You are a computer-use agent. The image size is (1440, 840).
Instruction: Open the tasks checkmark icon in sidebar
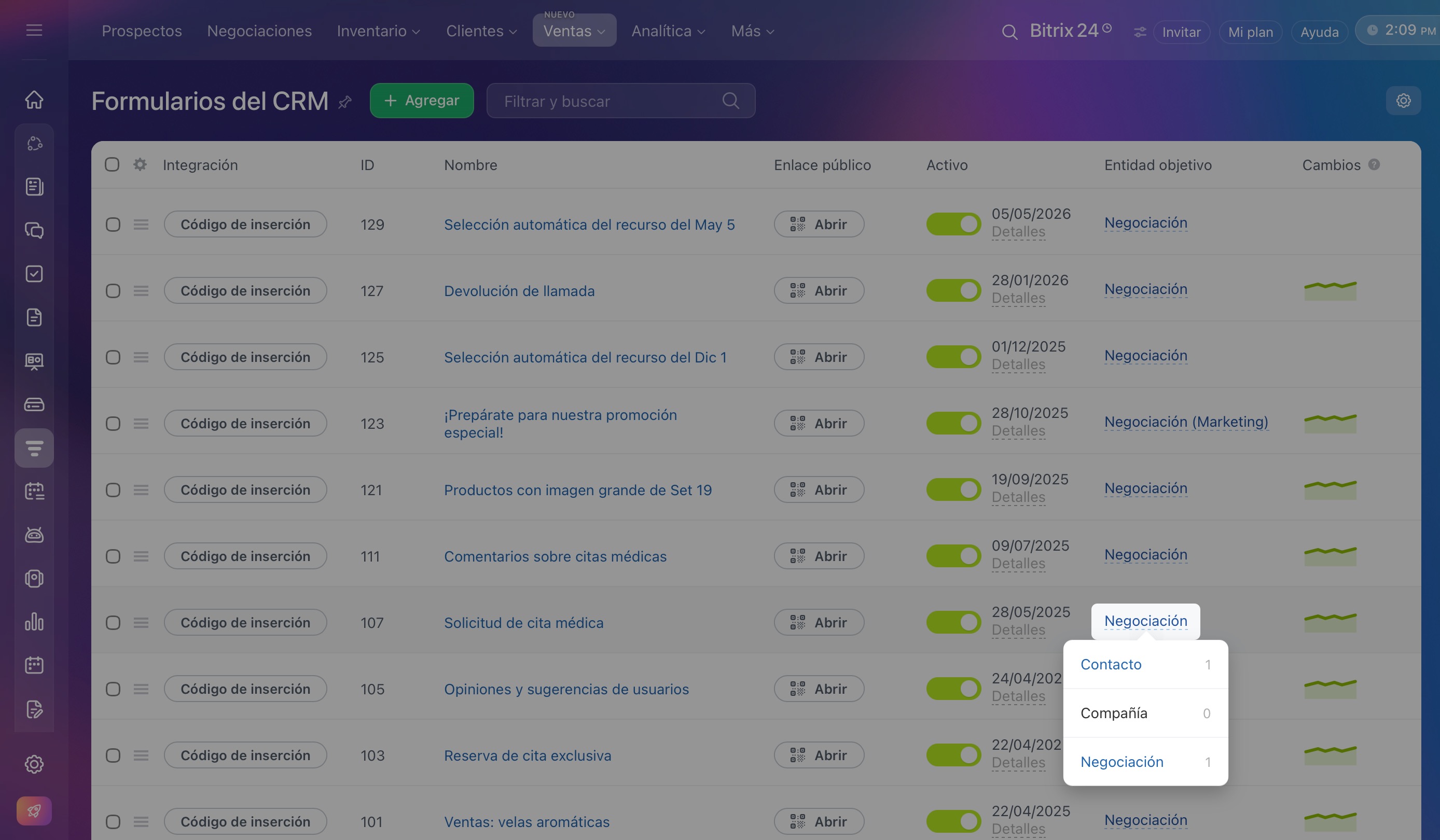(x=34, y=274)
